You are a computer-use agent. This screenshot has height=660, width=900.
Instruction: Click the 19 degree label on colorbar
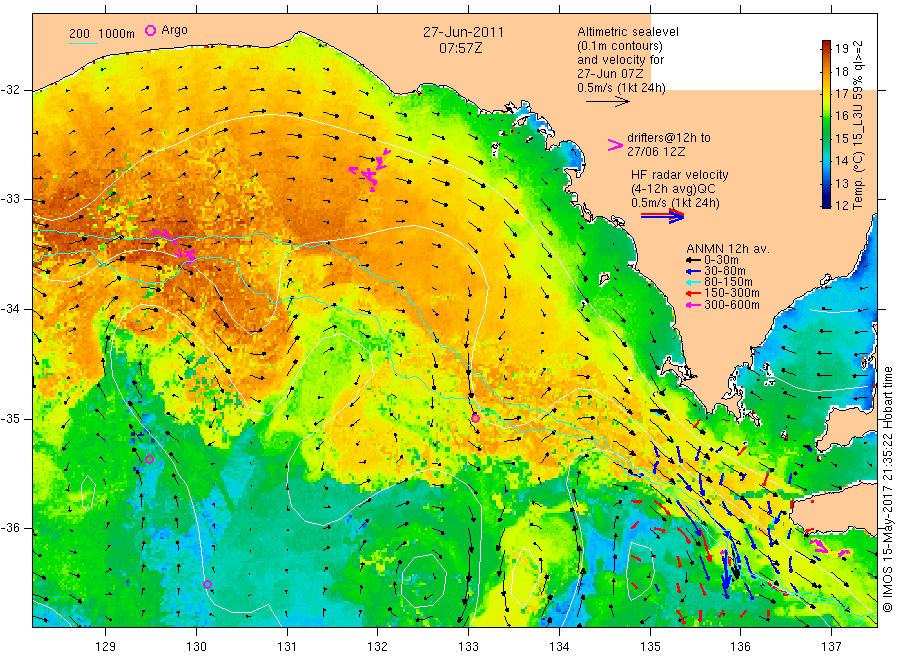pos(841,49)
